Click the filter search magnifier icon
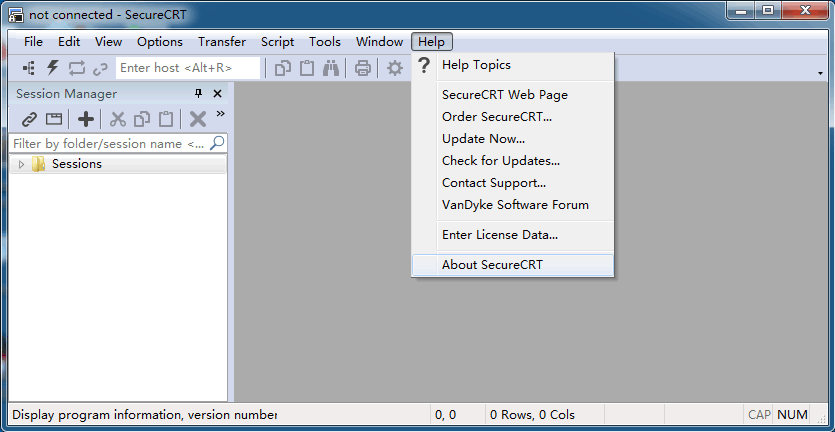 click(217, 143)
